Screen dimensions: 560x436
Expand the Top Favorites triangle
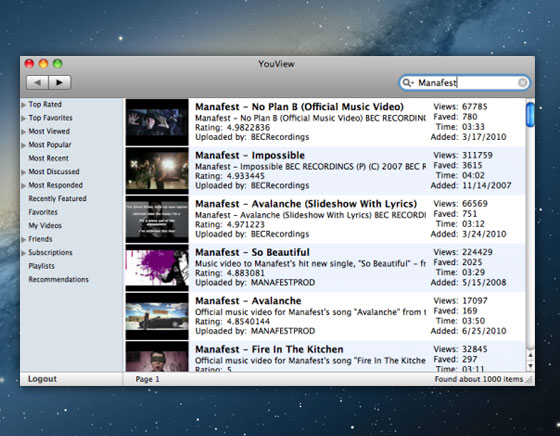click(x=24, y=118)
